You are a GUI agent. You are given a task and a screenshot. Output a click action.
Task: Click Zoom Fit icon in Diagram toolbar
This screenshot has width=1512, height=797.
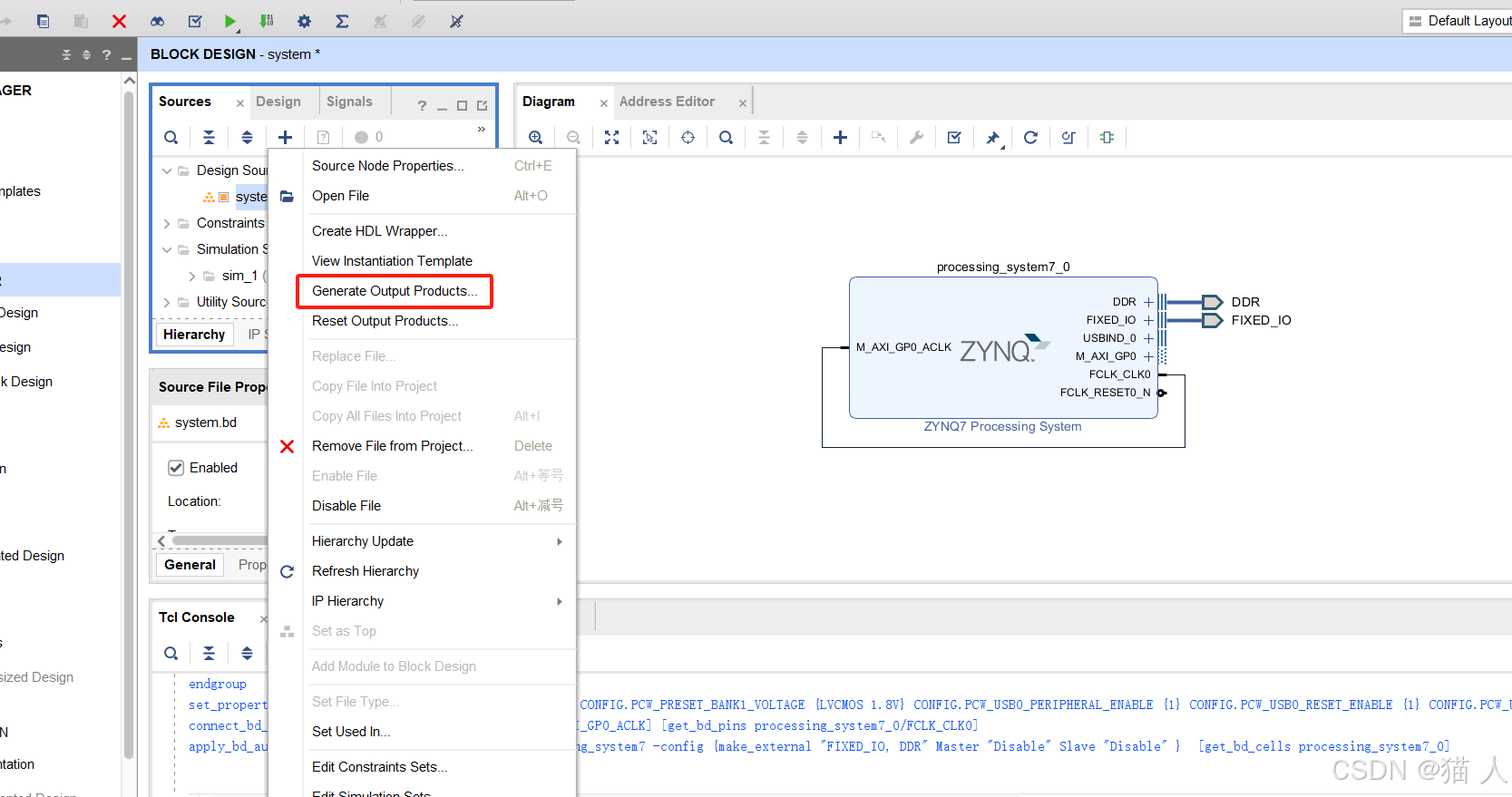click(611, 137)
